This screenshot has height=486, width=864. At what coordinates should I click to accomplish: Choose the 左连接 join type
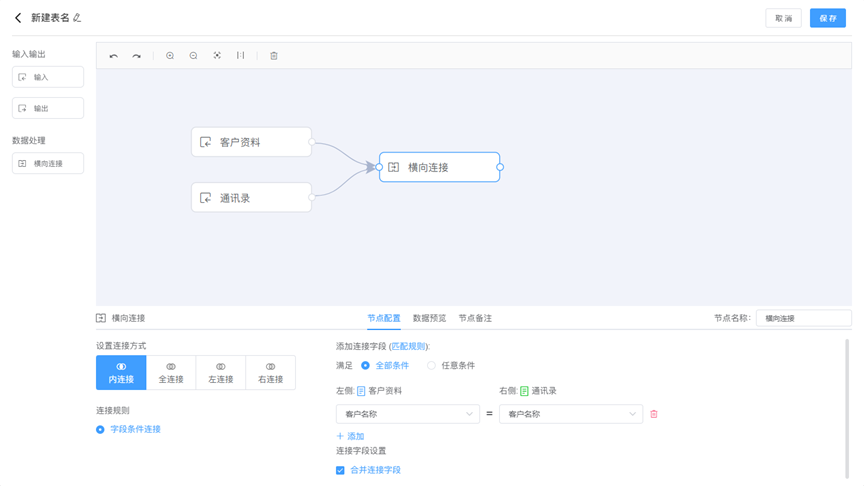tap(220, 372)
